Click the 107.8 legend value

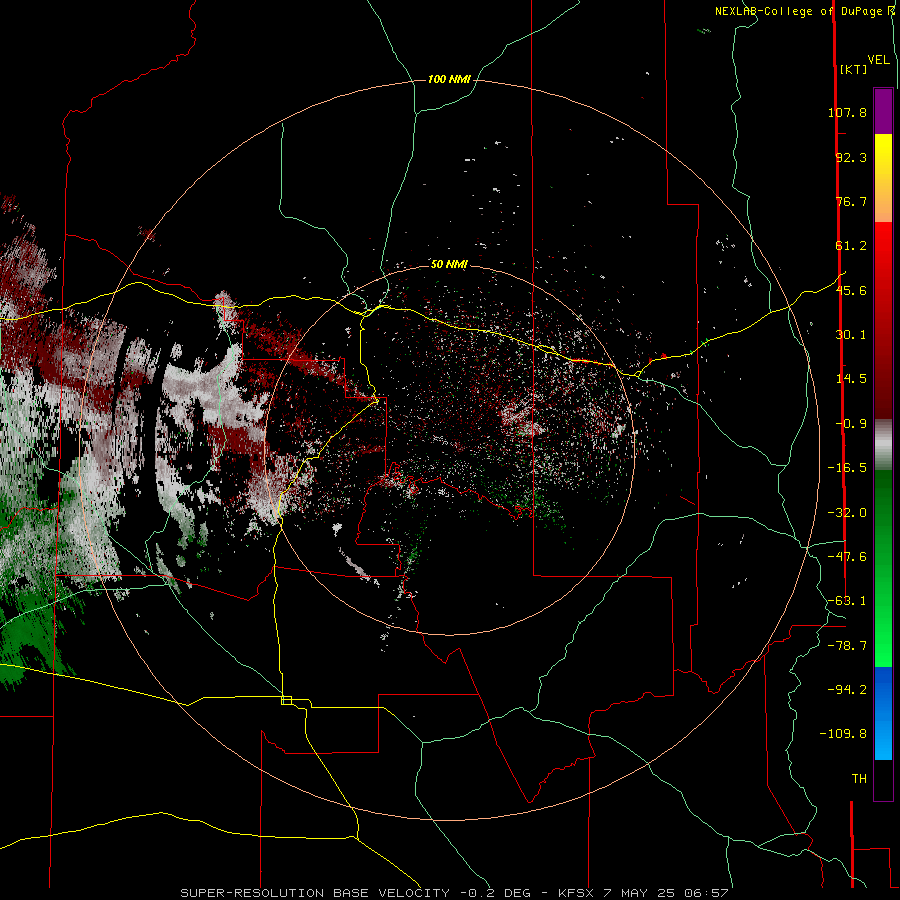tap(847, 112)
